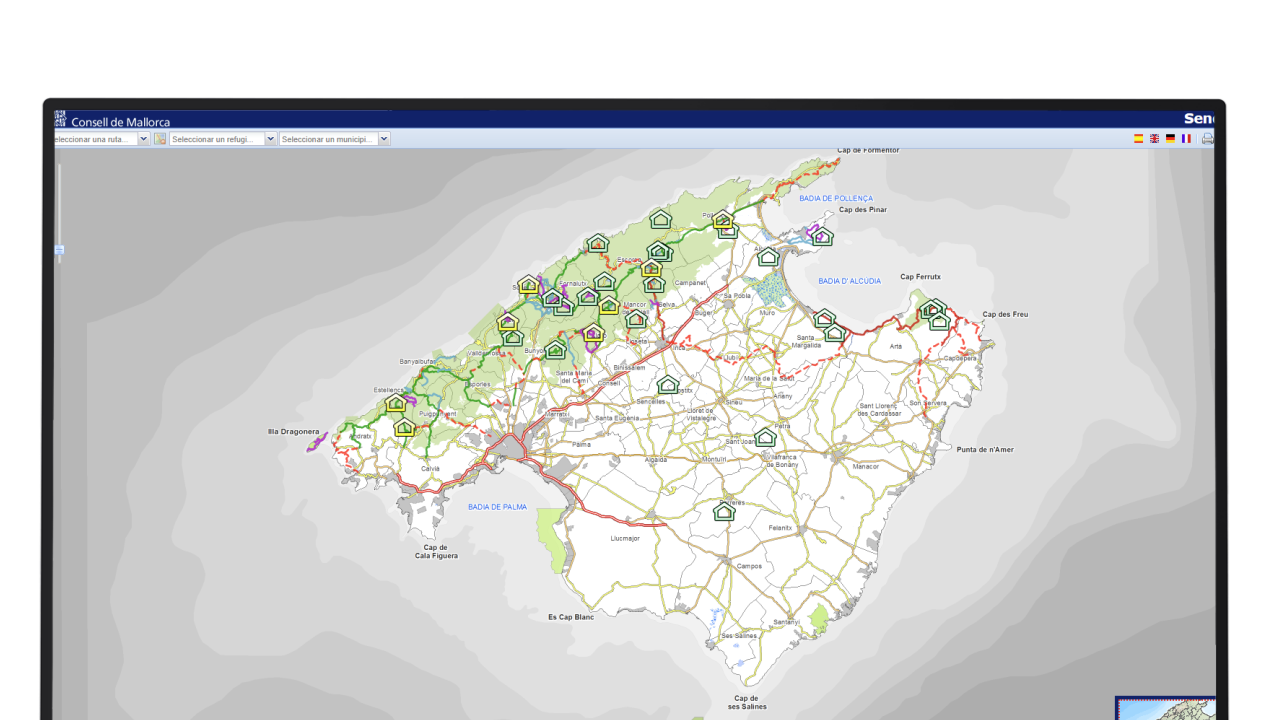The image size is (1280, 720).
Task: Open the 'Seleccionar una ruta' dropdown
Action: coord(102,139)
